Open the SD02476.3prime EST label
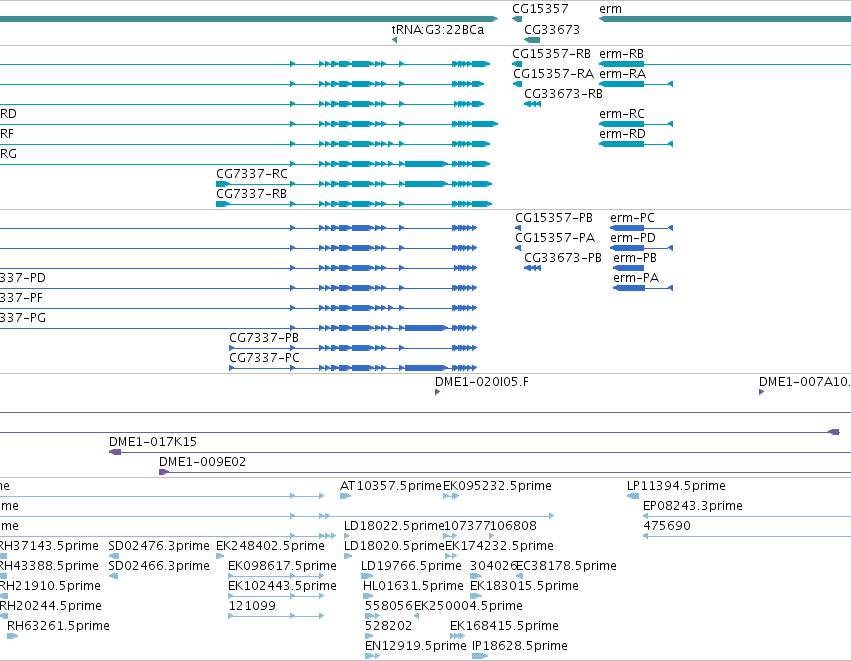This screenshot has width=851, height=661. click(x=158, y=546)
